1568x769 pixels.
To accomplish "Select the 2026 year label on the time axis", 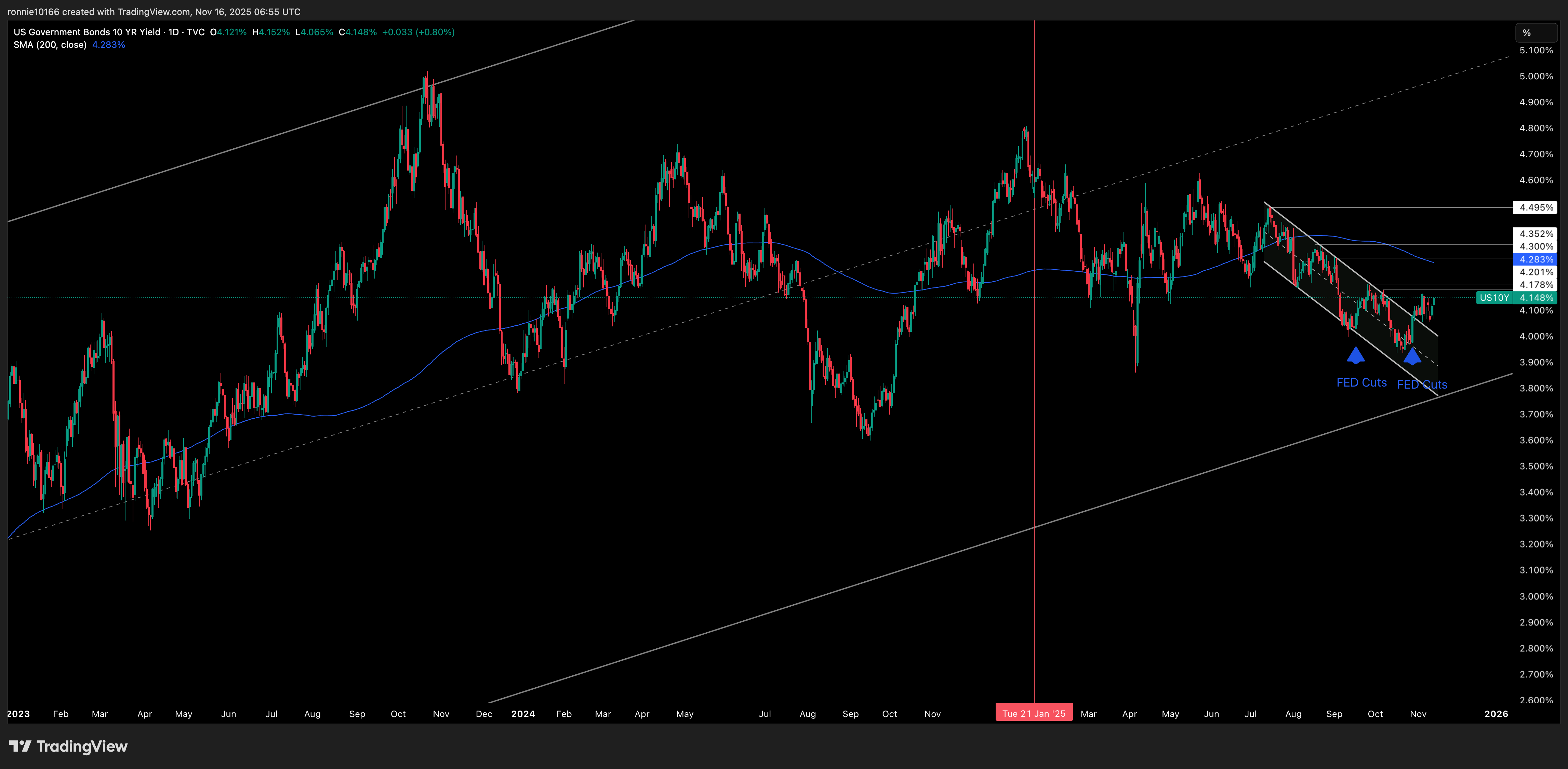I will tap(1496, 714).
